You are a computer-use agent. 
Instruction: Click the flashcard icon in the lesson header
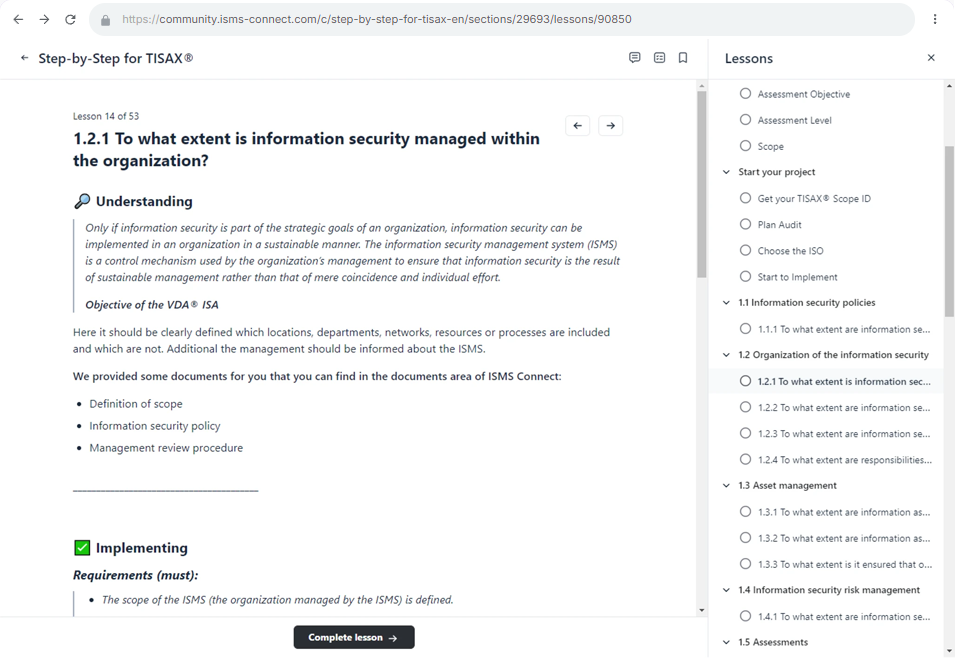[x=659, y=57]
